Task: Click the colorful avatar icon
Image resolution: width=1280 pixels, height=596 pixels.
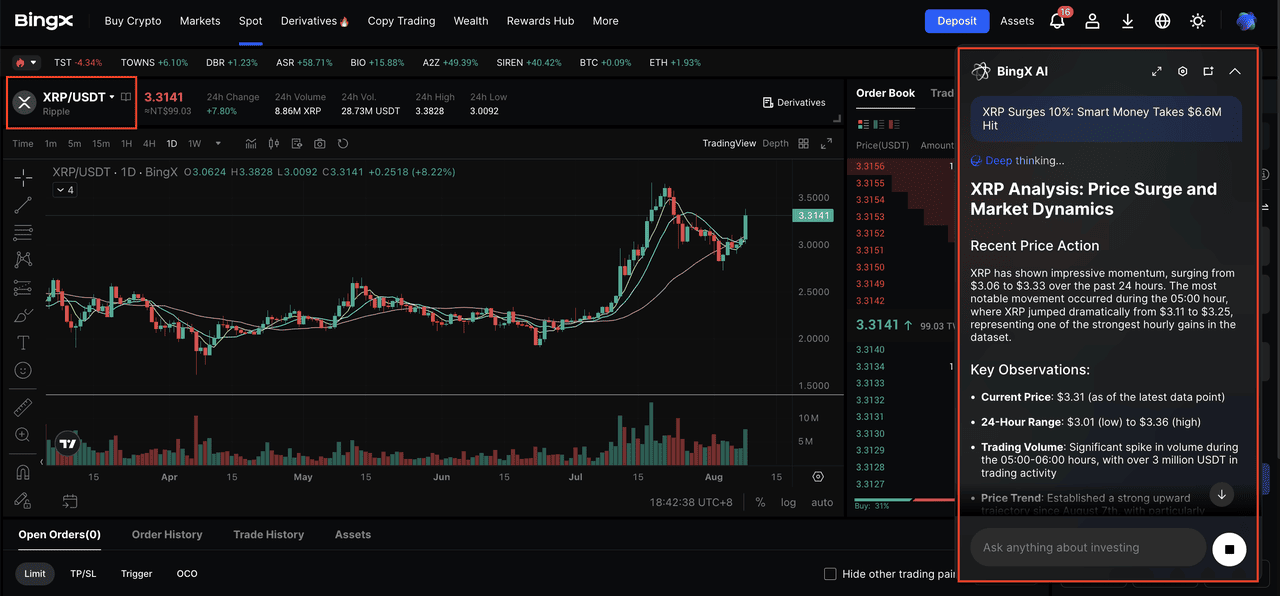Action: (1246, 21)
